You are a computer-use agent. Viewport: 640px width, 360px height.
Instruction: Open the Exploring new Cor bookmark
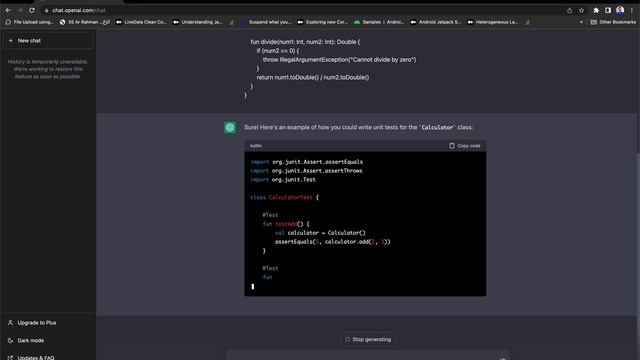click(x=323, y=22)
